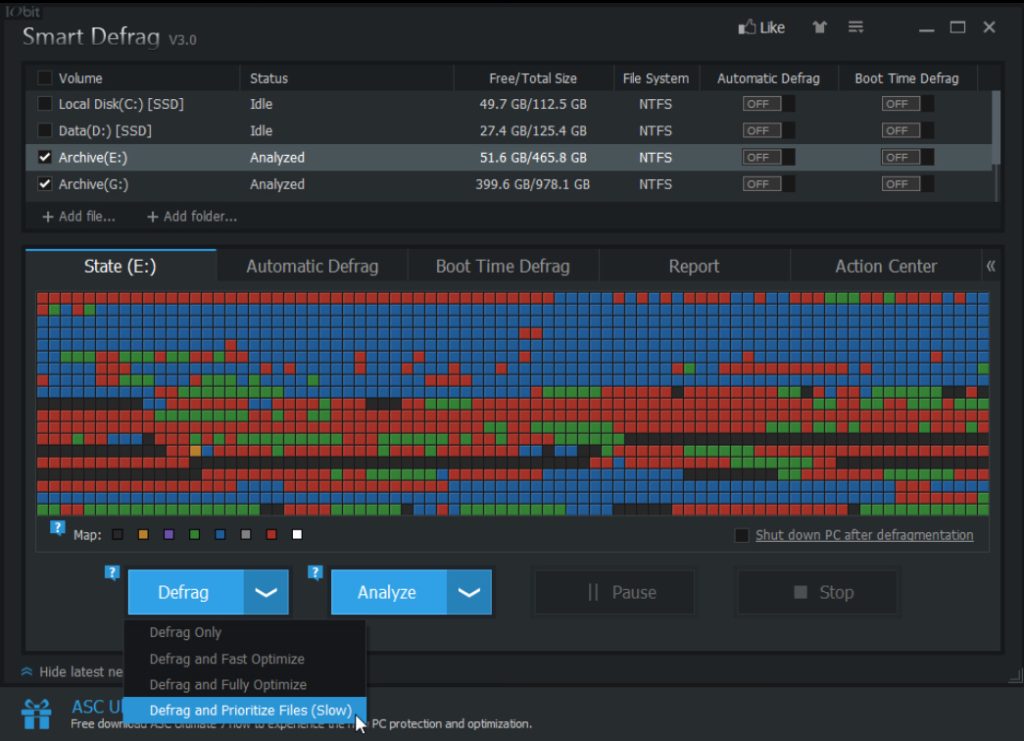Click the help icon next to Analyze button
This screenshot has height=741, width=1024.
coord(316,571)
